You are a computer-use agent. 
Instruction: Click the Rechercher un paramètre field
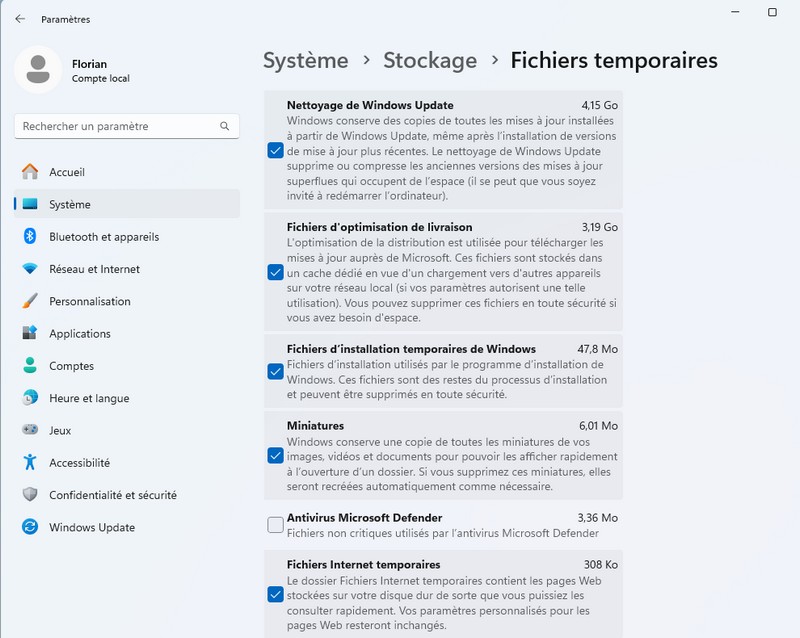point(115,127)
